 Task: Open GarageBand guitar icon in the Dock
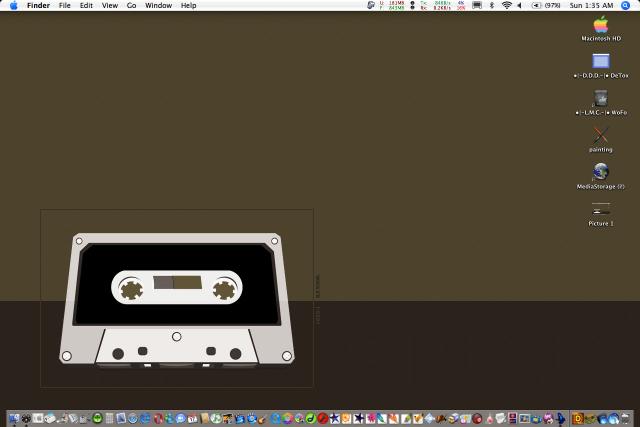tap(262, 419)
